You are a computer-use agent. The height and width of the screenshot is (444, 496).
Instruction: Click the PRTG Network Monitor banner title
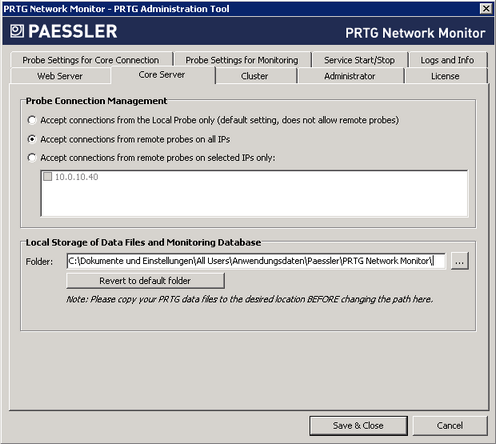(415, 33)
